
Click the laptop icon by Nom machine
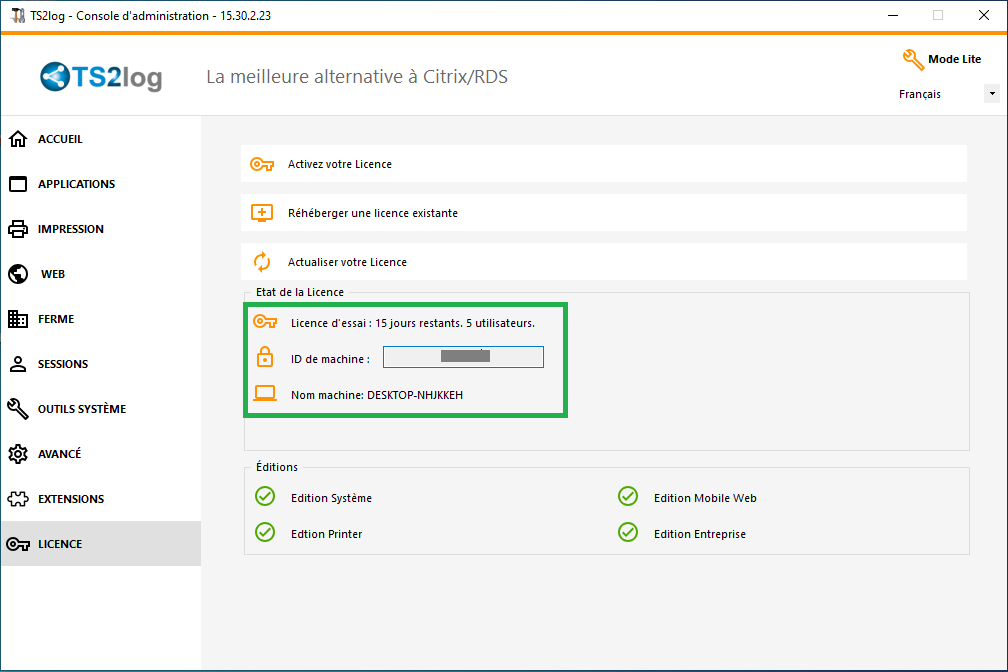[265, 393]
